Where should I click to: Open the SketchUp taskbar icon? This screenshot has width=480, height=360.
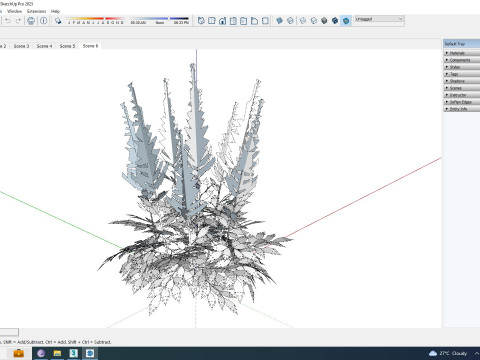tap(90, 353)
